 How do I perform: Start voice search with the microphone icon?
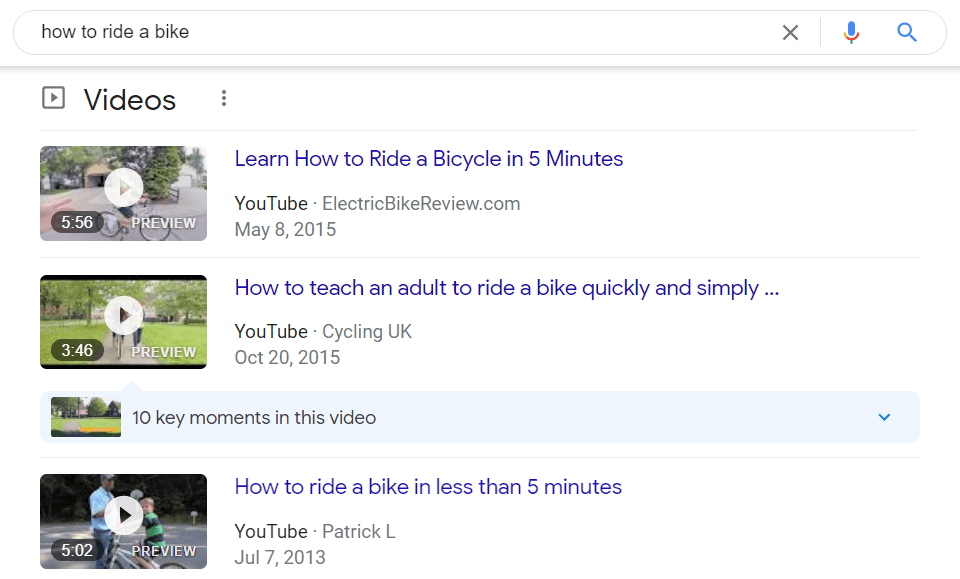click(851, 32)
